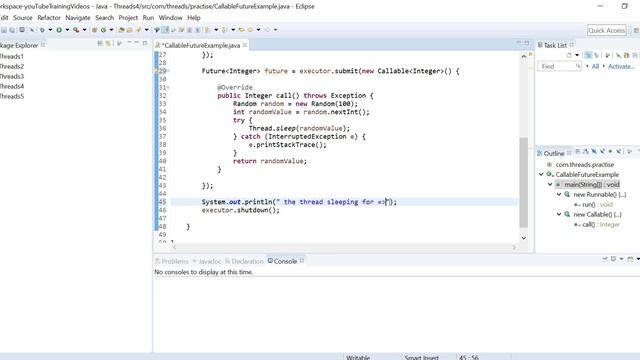The image size is (640, 360).
Task: Click the All link in Task List
Action: (595, 66)
